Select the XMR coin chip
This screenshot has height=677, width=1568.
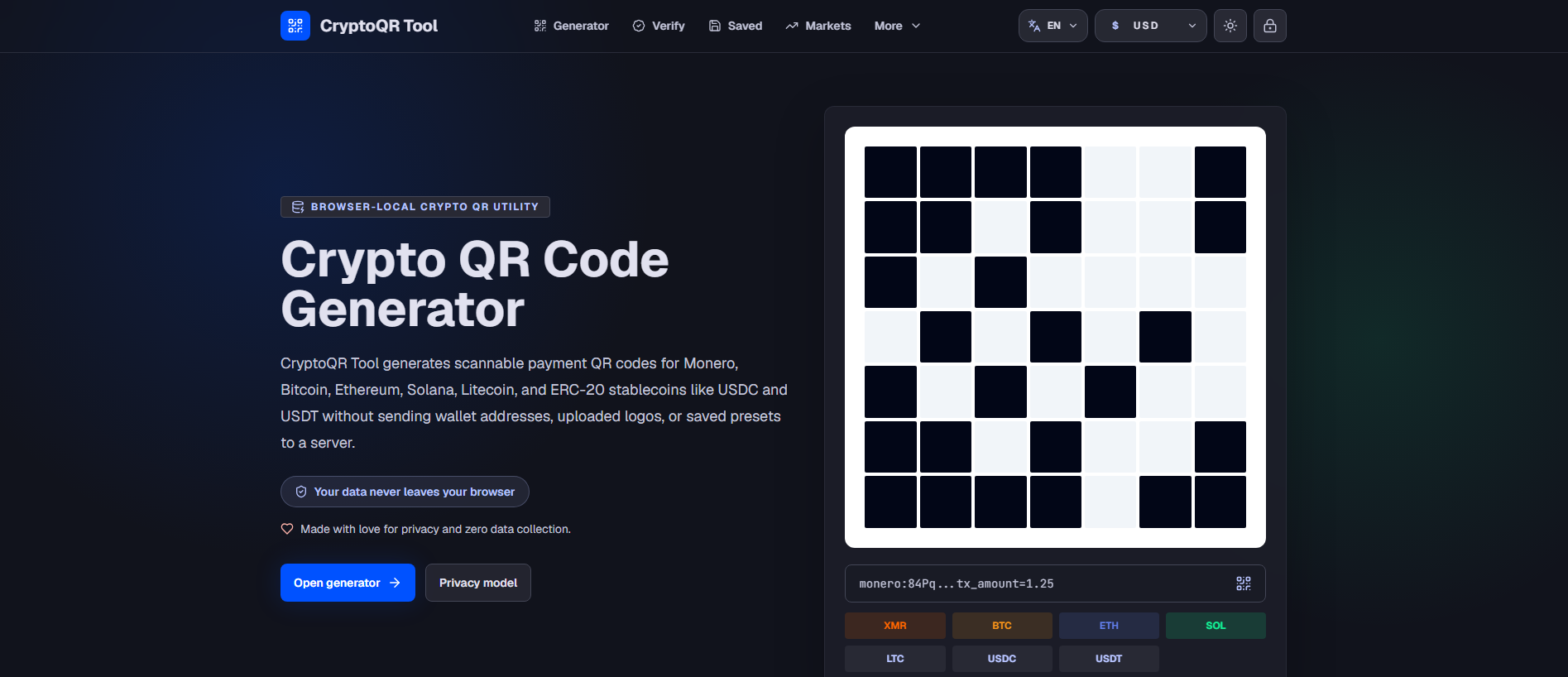895,626
